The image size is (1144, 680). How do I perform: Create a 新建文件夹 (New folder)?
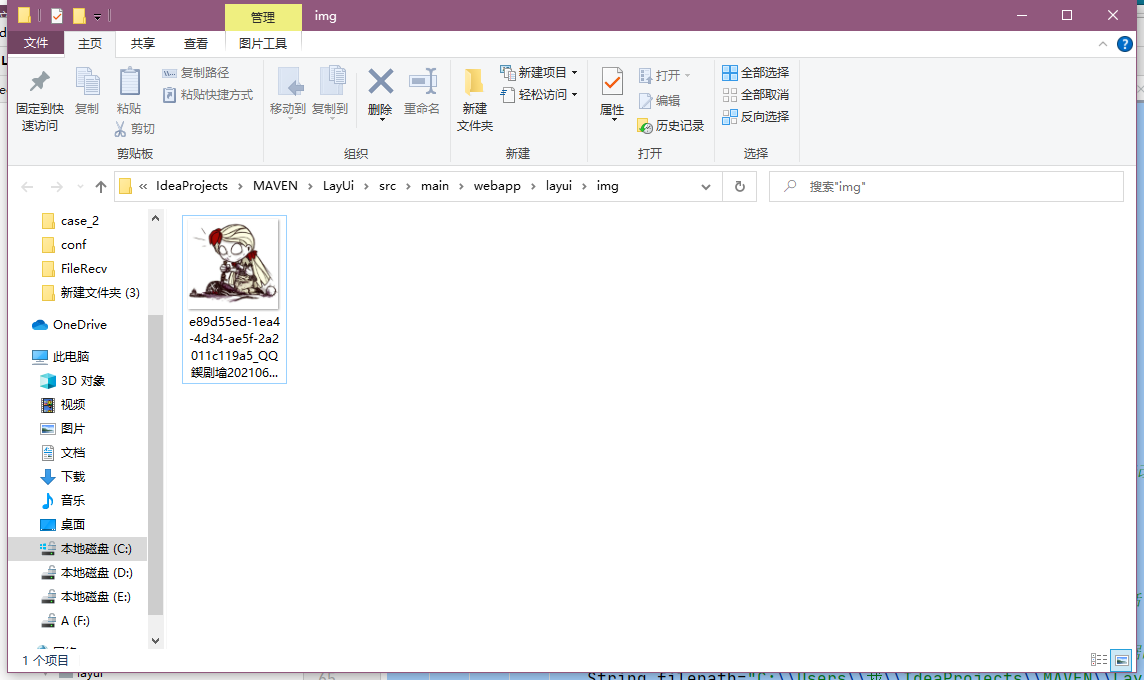pyautogui.click(x=475, y=99)
